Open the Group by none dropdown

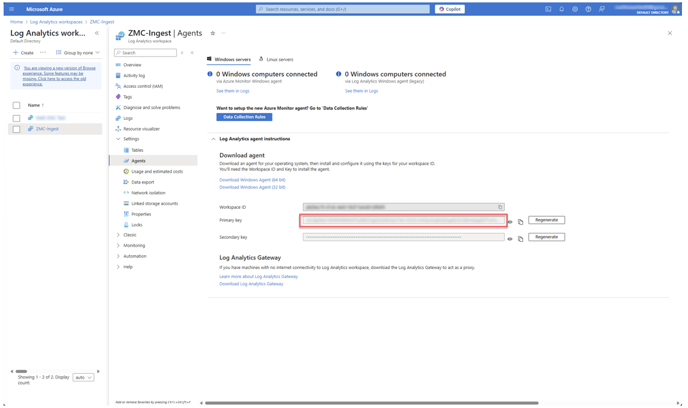(78, 53)
